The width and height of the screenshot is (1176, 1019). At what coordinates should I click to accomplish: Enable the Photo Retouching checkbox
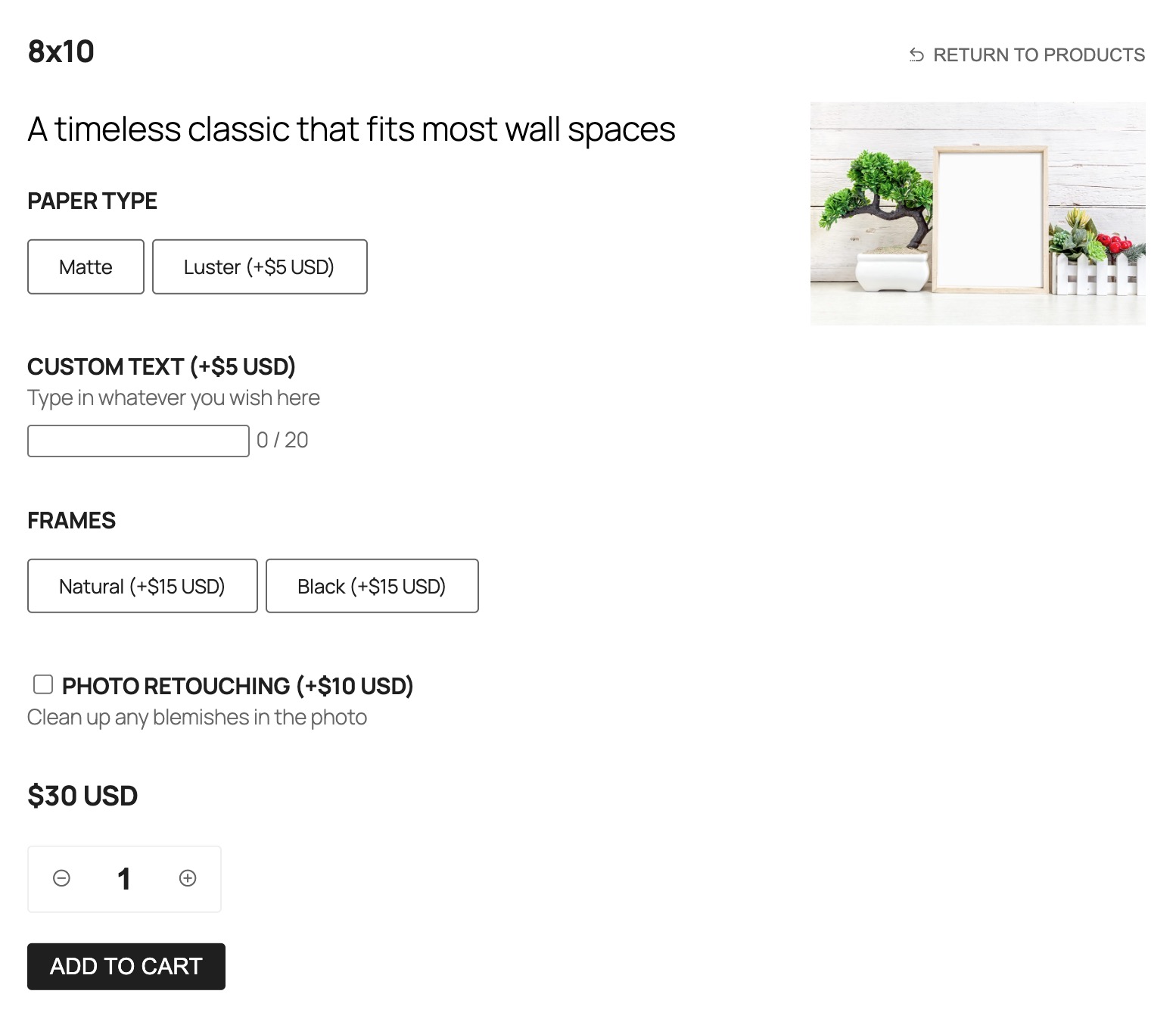[x=43, y=684]
